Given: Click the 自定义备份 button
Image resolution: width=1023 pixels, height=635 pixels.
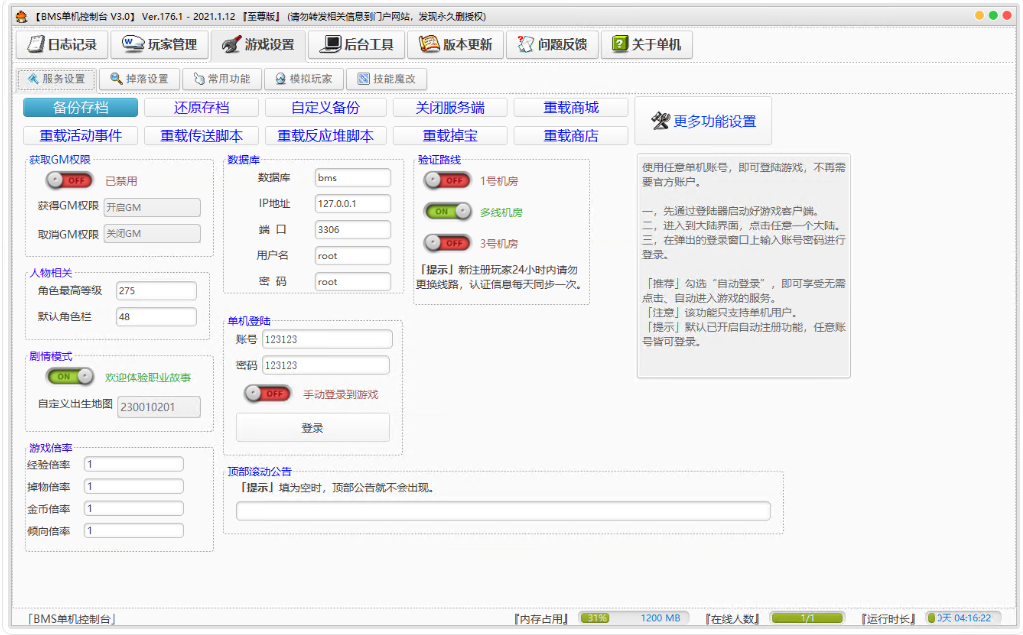Looking at the screenshot, I should point(326,108).
